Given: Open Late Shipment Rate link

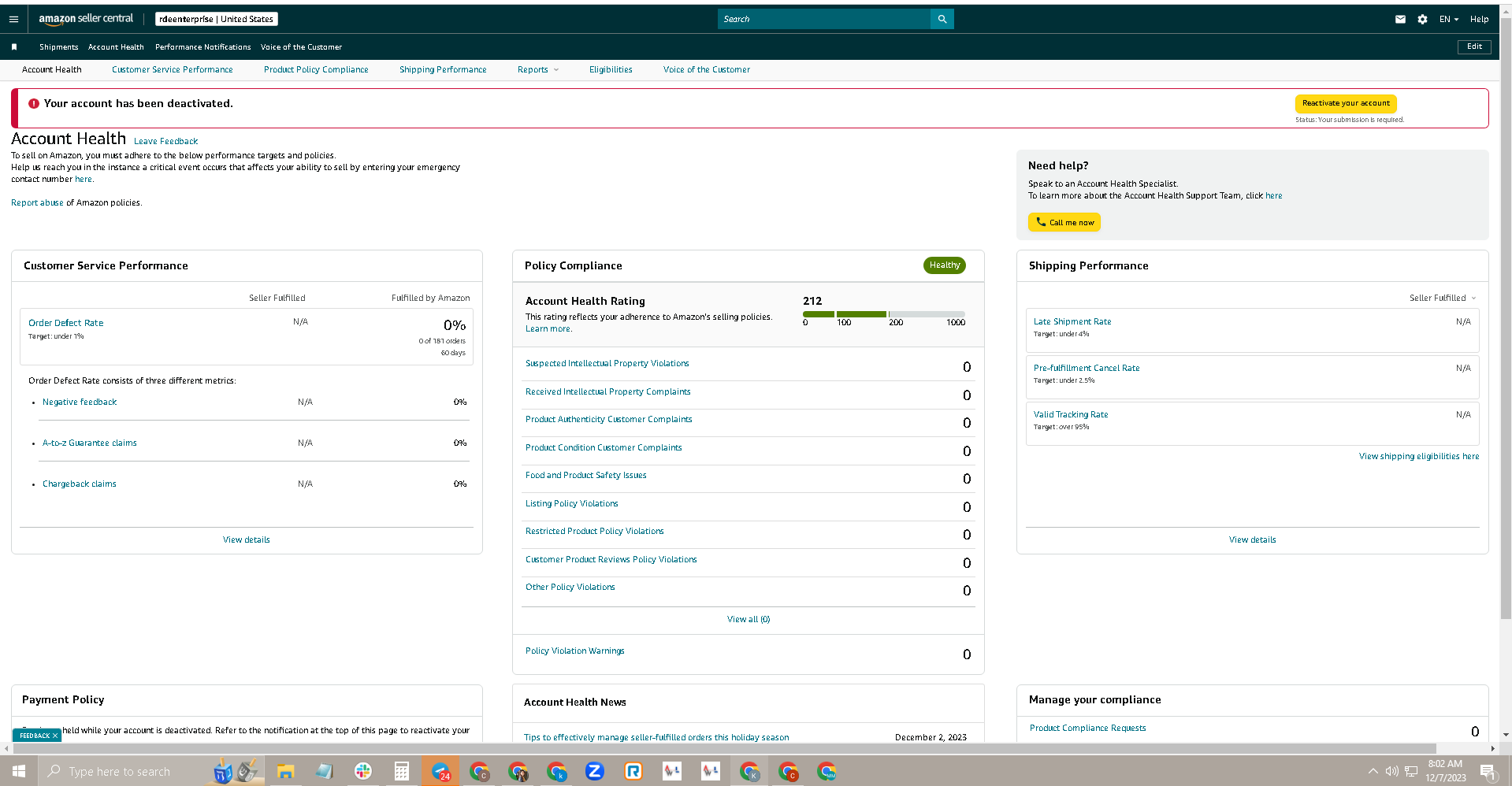Looking at the screenshot, I should pyautogui.click(x=1072, y=321).
